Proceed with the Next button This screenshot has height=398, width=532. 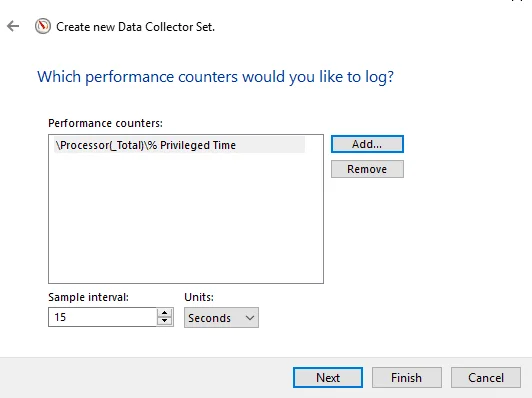pos(328,377)
